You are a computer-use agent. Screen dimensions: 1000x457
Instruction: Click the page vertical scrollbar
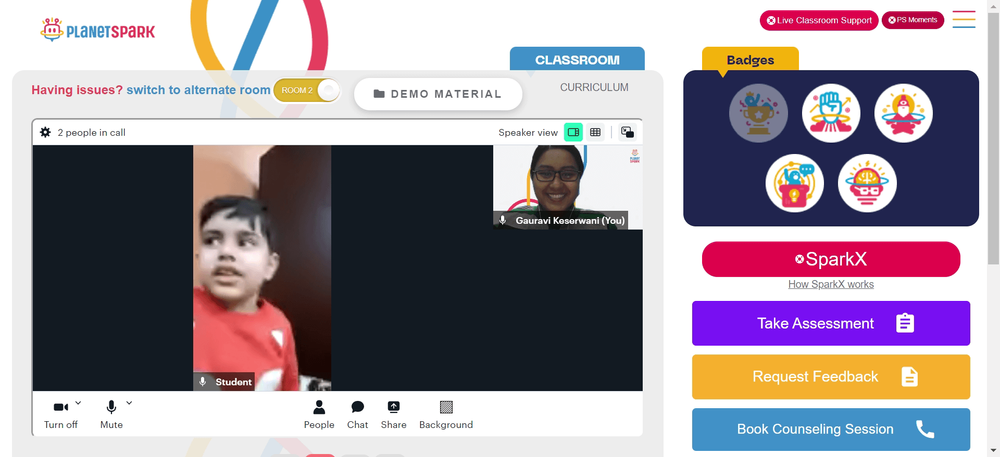[x=994, y=137]
